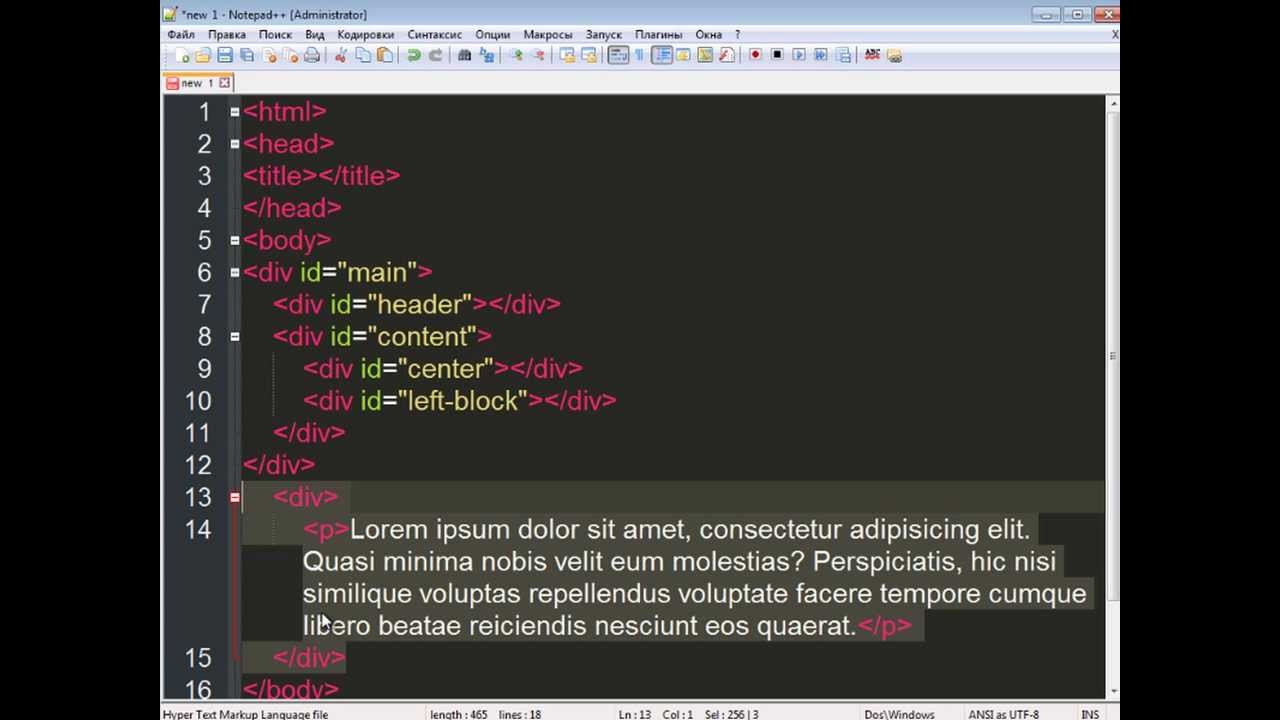
Task: Collapse the body fold marker on line 5
Action: [x=235, y=240]
